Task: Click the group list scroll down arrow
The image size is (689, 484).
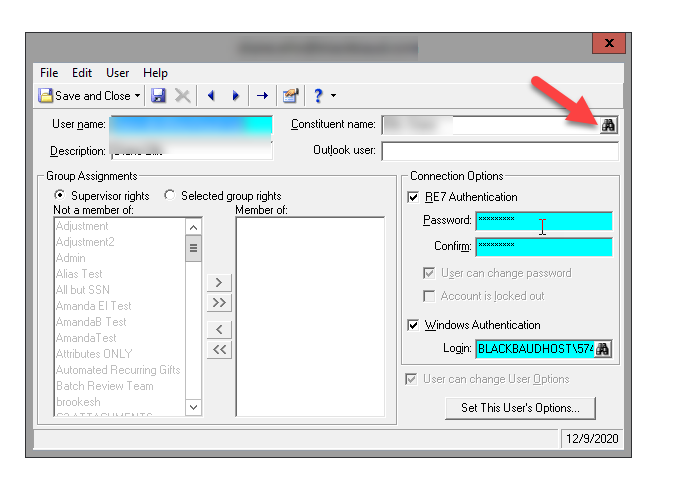Action: 193,407
